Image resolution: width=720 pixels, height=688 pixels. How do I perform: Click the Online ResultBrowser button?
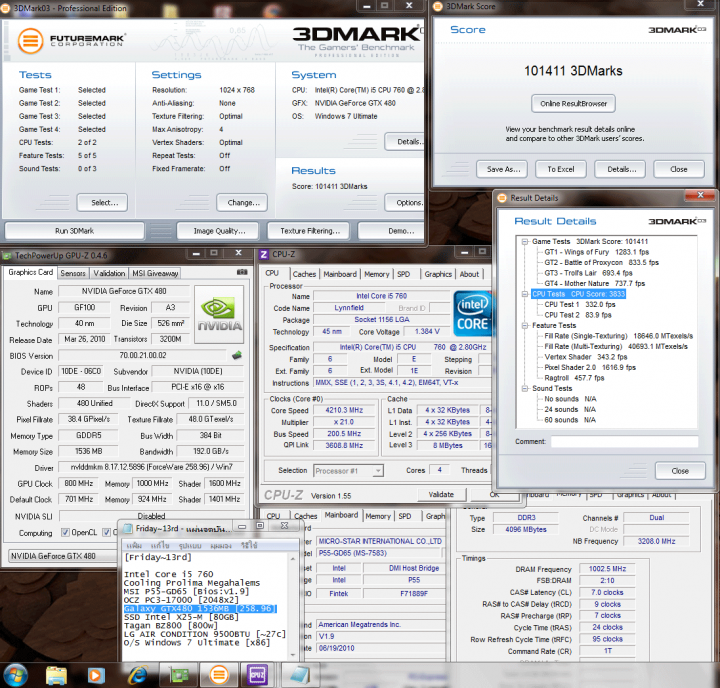(573, 104)
